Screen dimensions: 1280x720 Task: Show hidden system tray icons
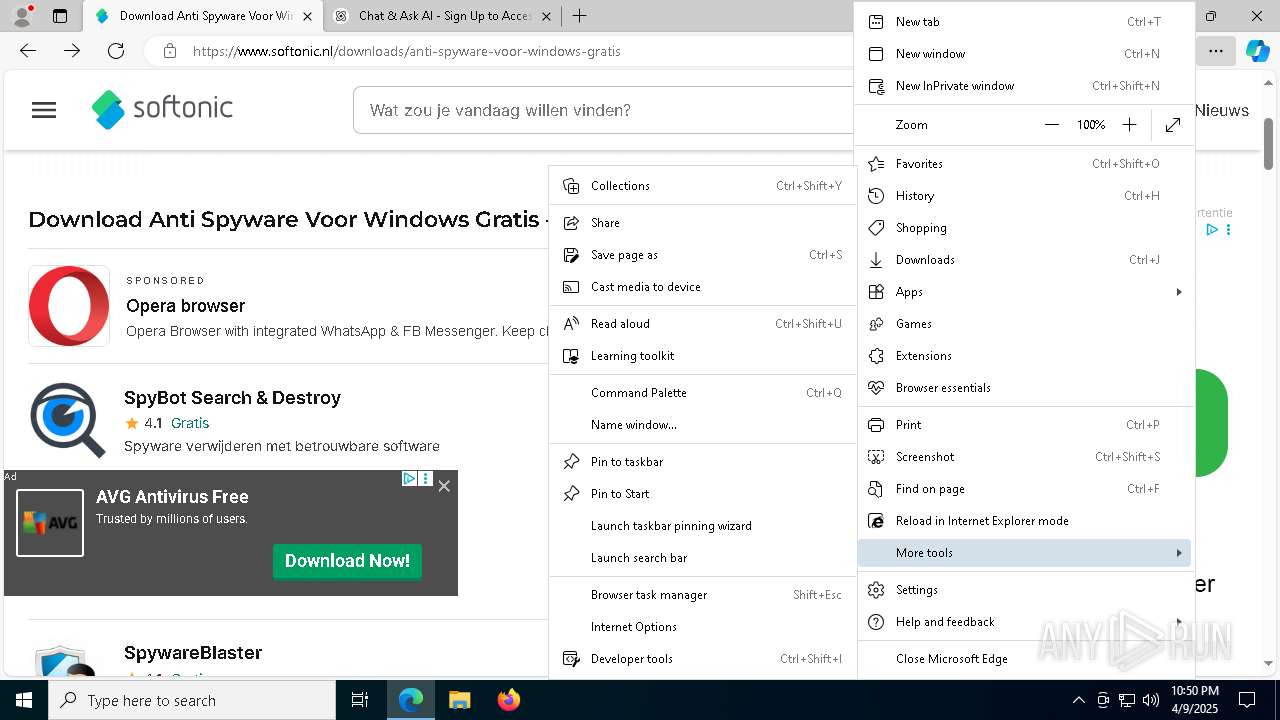click(1078, 700)
